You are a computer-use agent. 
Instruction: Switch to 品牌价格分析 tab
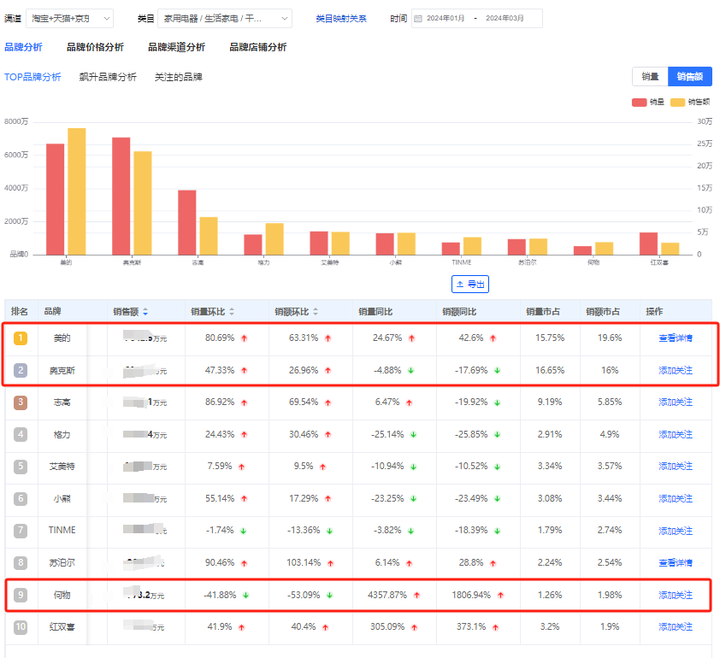point(95,47)
